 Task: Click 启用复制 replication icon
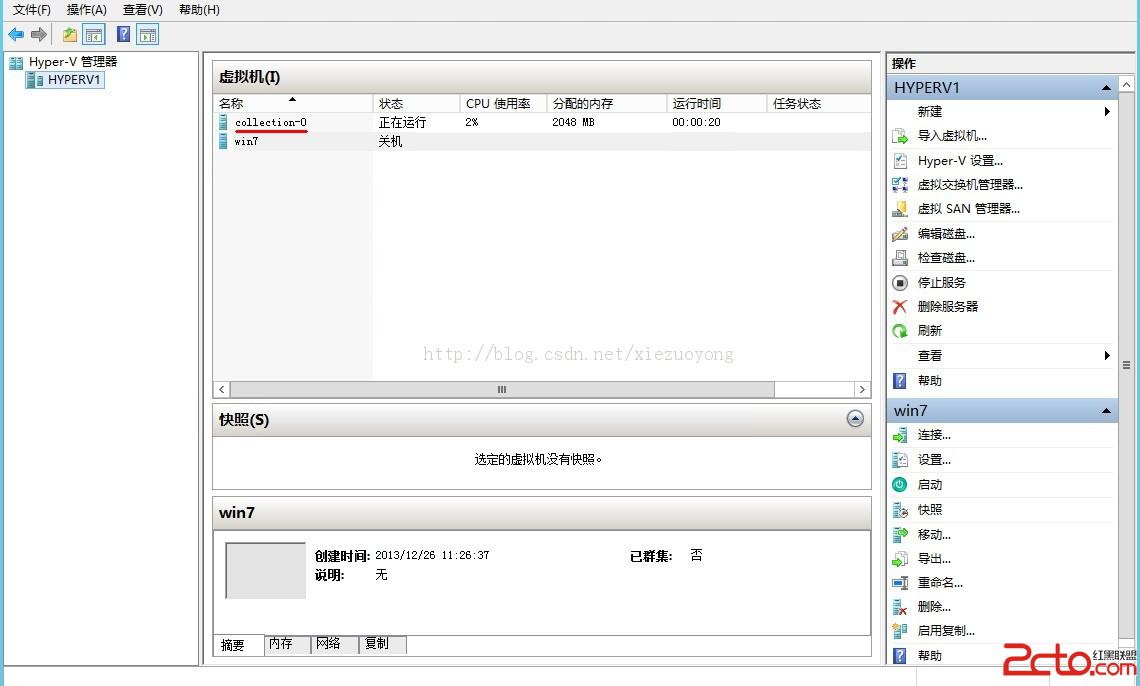[x=900, y=631]
